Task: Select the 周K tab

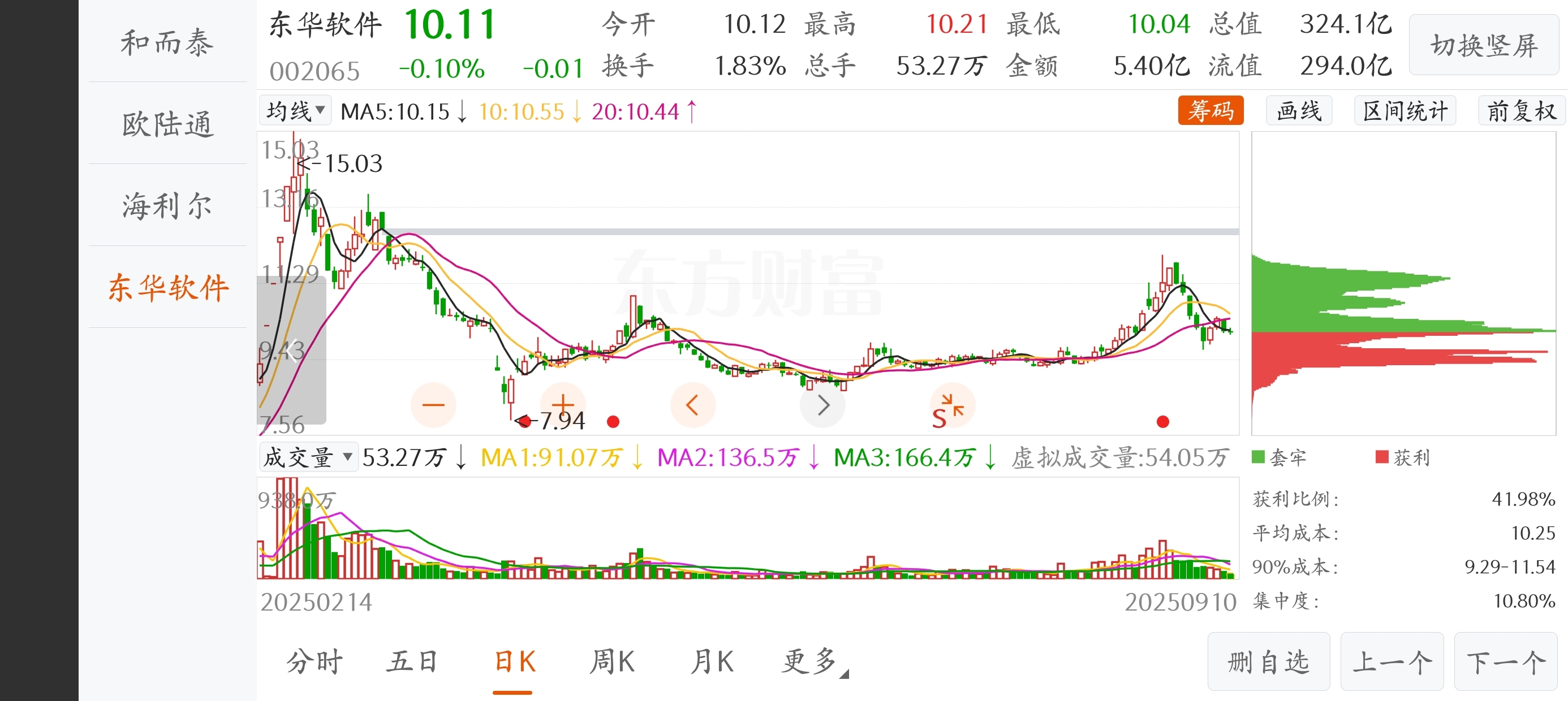Action: click(613, 662)
